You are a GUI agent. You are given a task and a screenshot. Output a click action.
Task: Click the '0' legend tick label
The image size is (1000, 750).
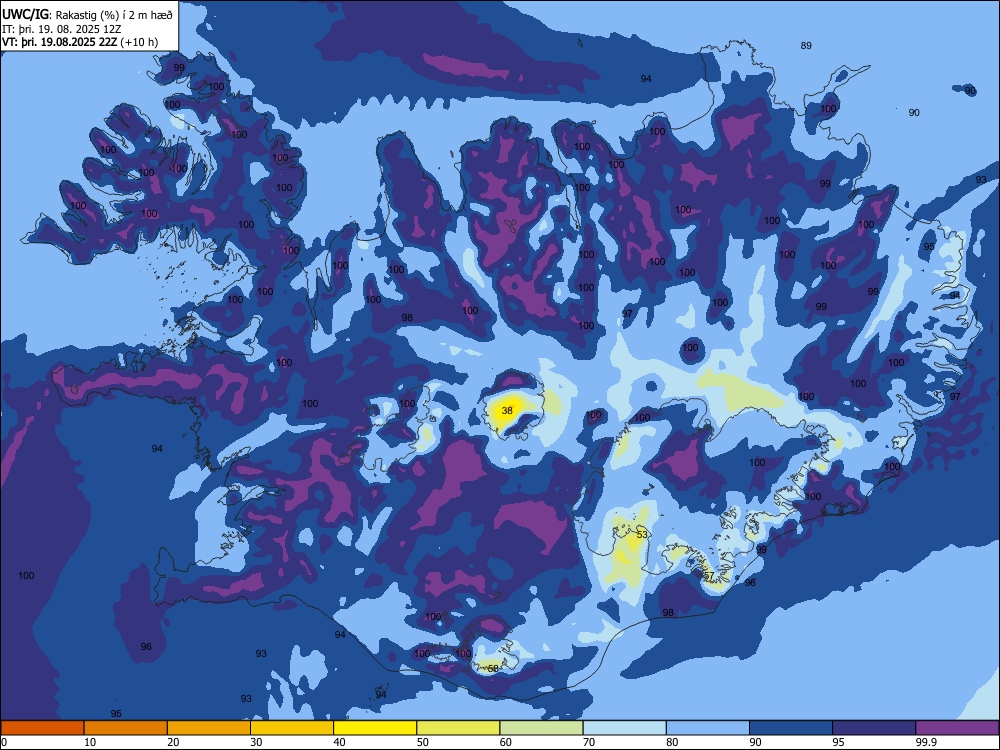point(4,742)
